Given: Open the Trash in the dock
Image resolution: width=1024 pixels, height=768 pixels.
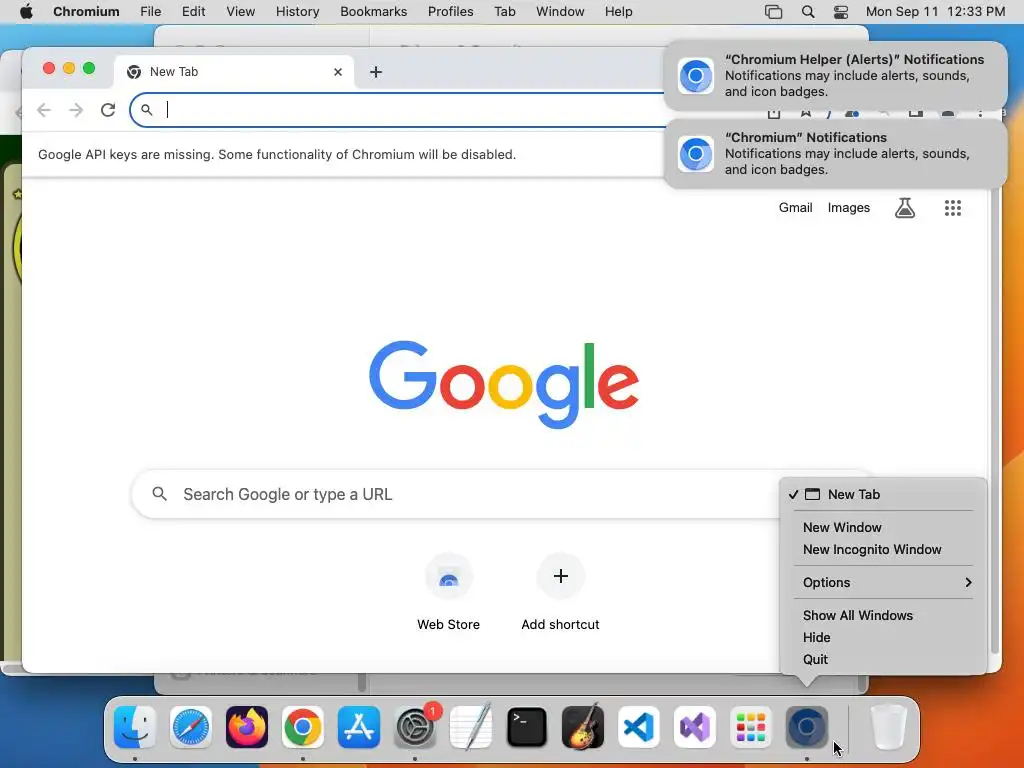Looking at the screenshot, I should 889,726.
